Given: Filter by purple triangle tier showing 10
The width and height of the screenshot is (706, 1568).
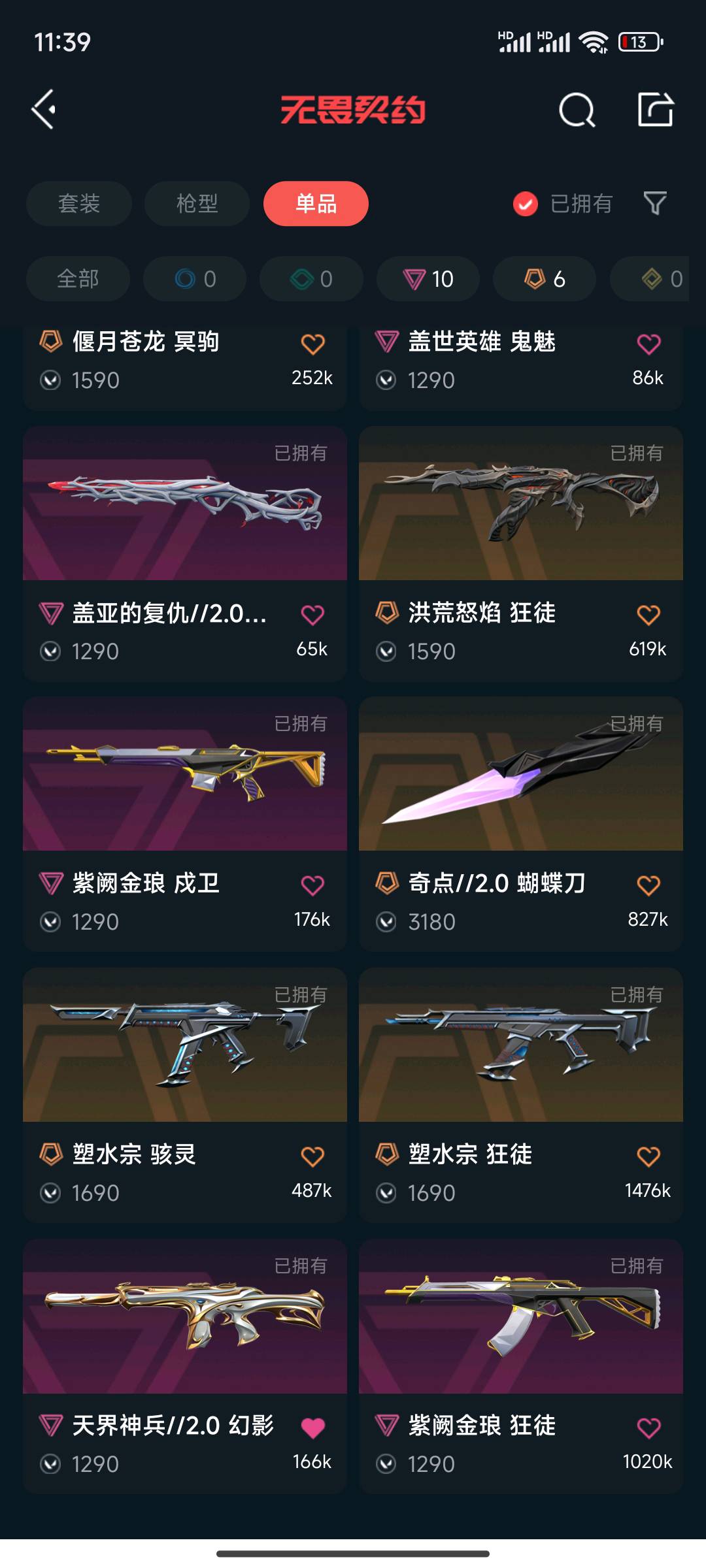Looking at the screenshot, I should (x=428, y=279).
